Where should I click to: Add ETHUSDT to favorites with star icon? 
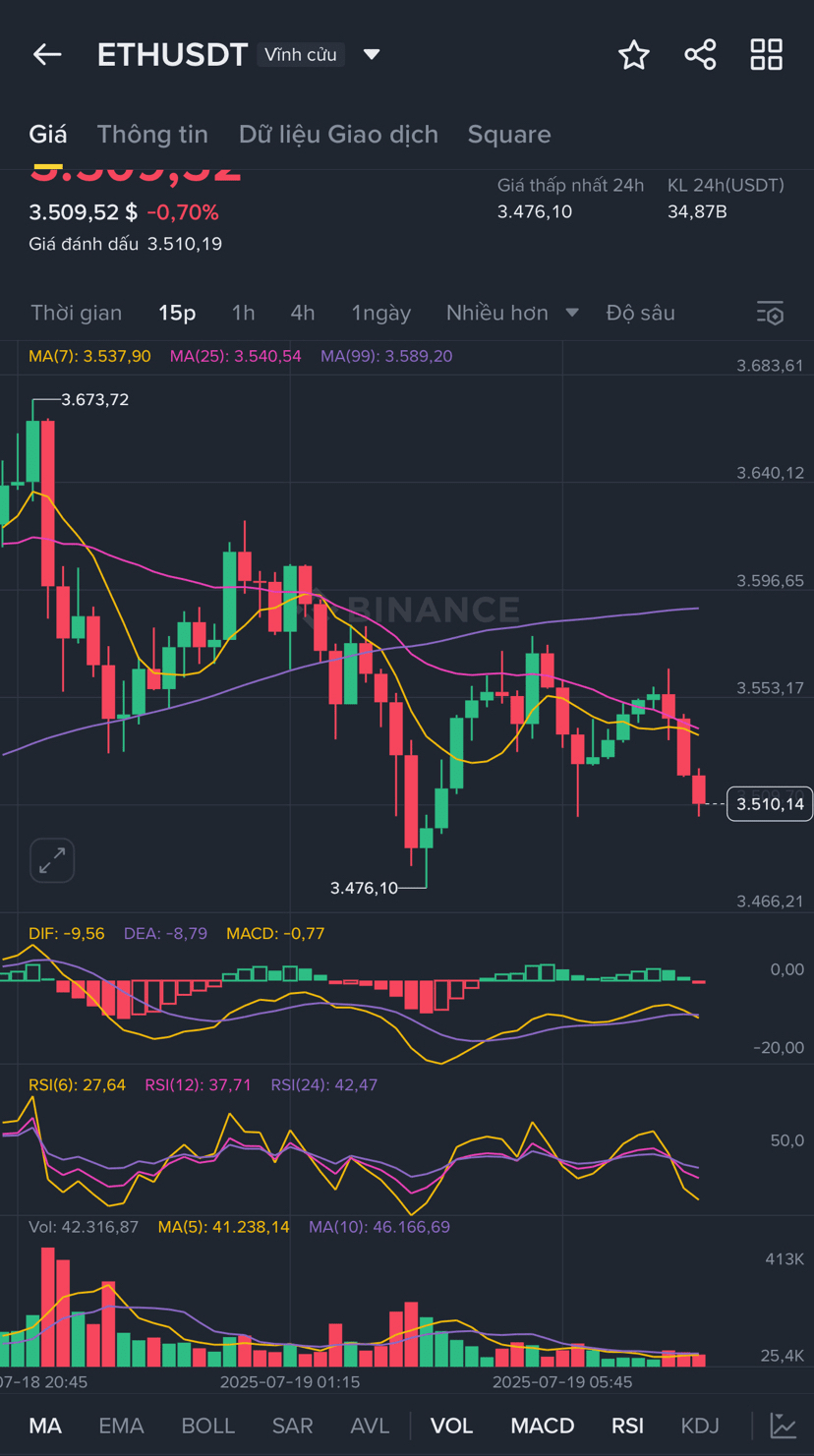[634, 55]
